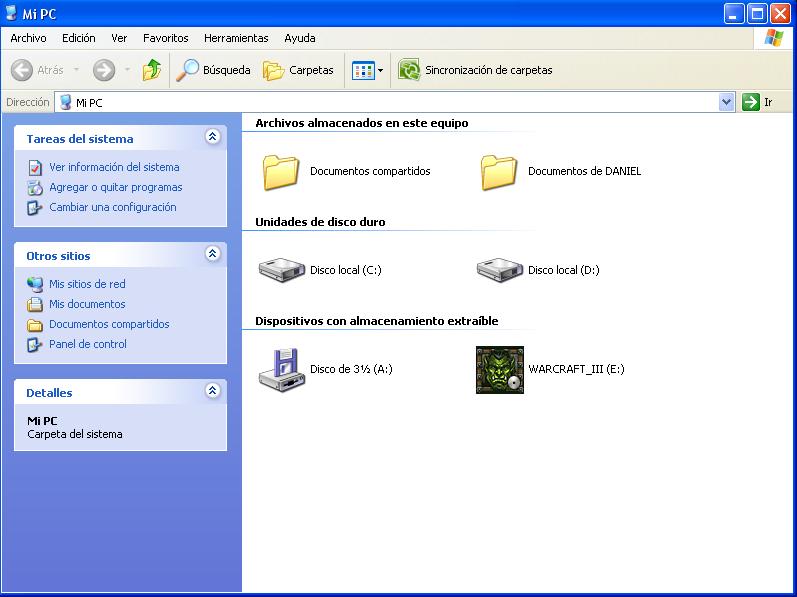
Task: Click the Up folder arrow icon
Action: point(151,70)
